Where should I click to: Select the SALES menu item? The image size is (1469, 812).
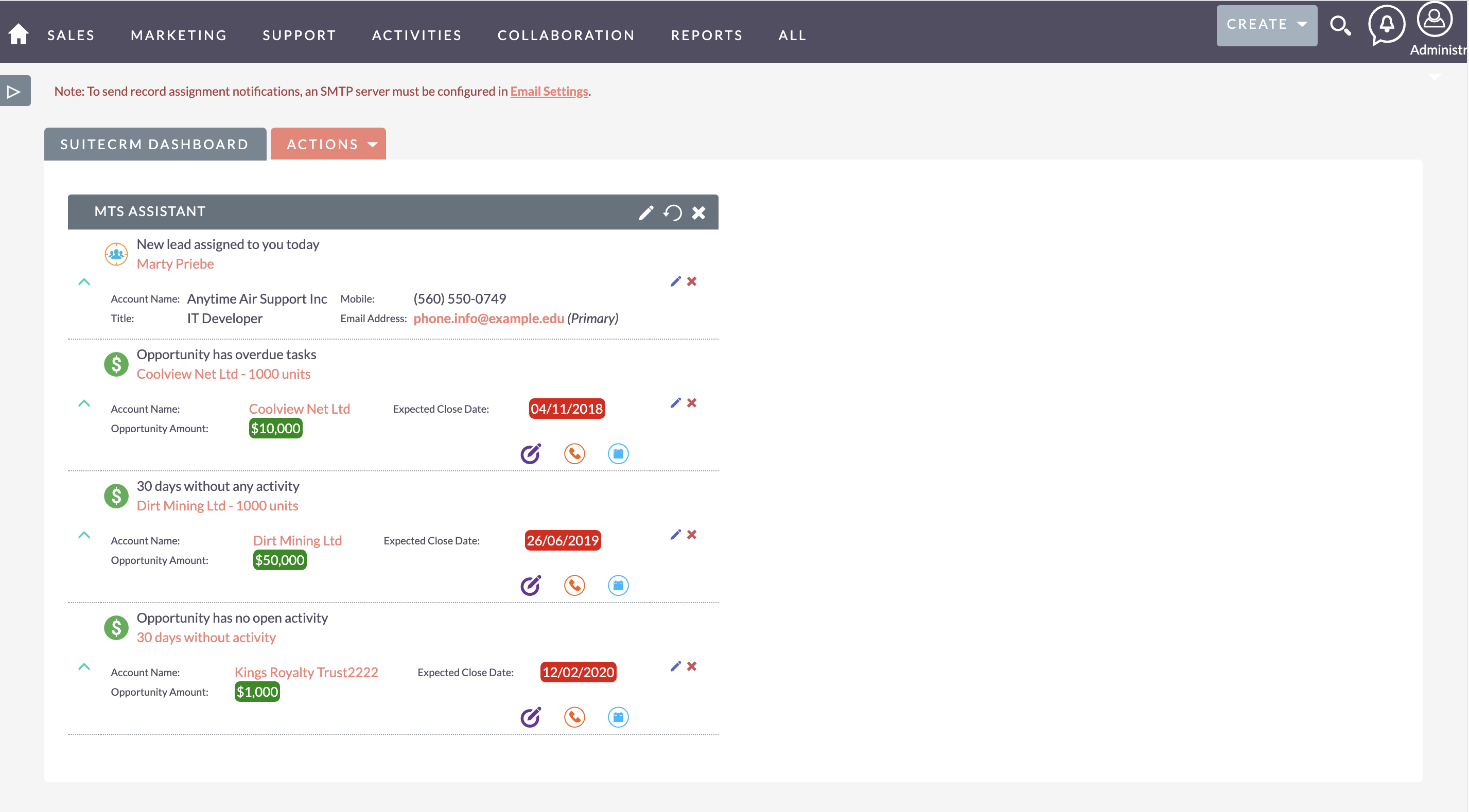tap(70, 35)
